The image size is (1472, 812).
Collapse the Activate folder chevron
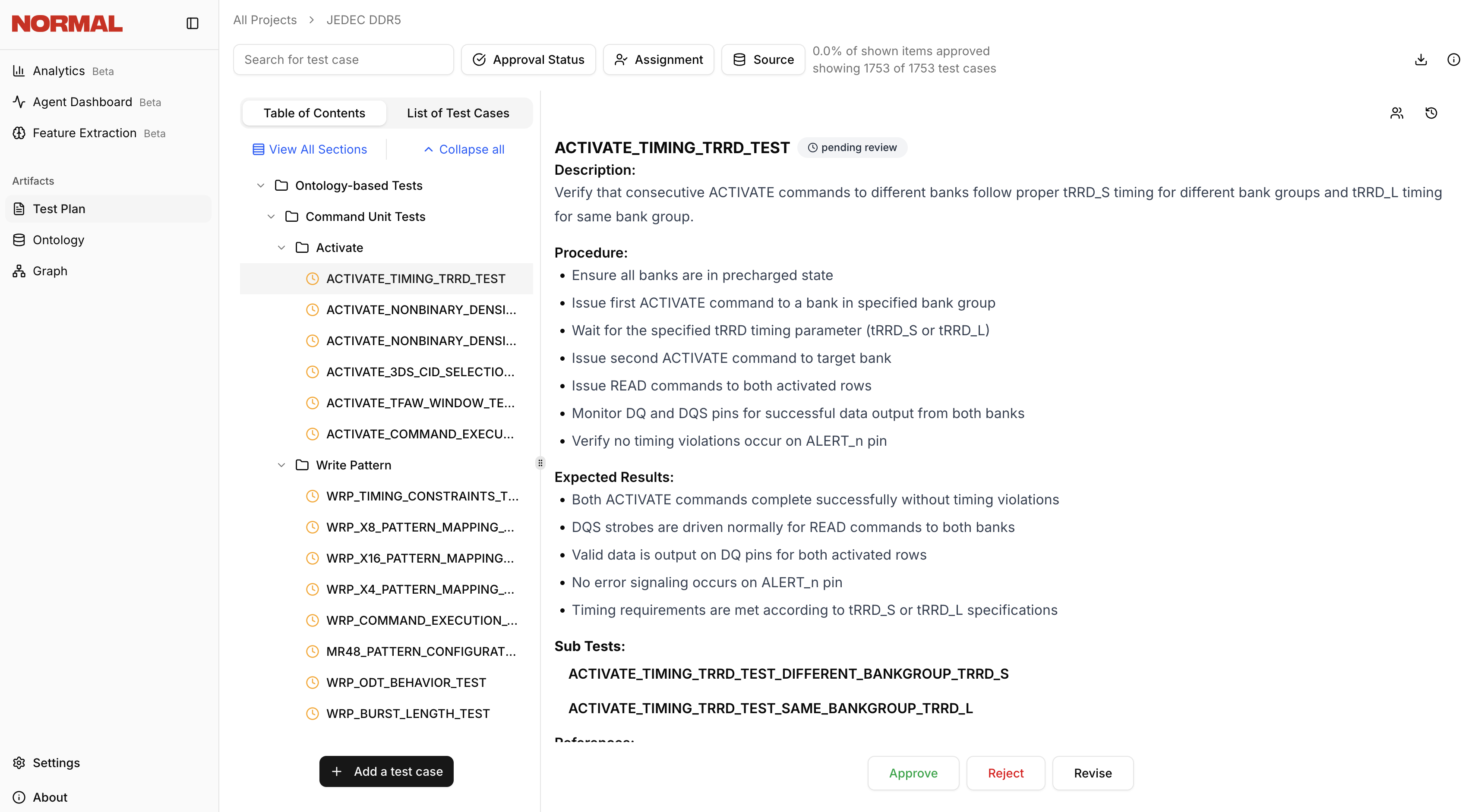281,248
